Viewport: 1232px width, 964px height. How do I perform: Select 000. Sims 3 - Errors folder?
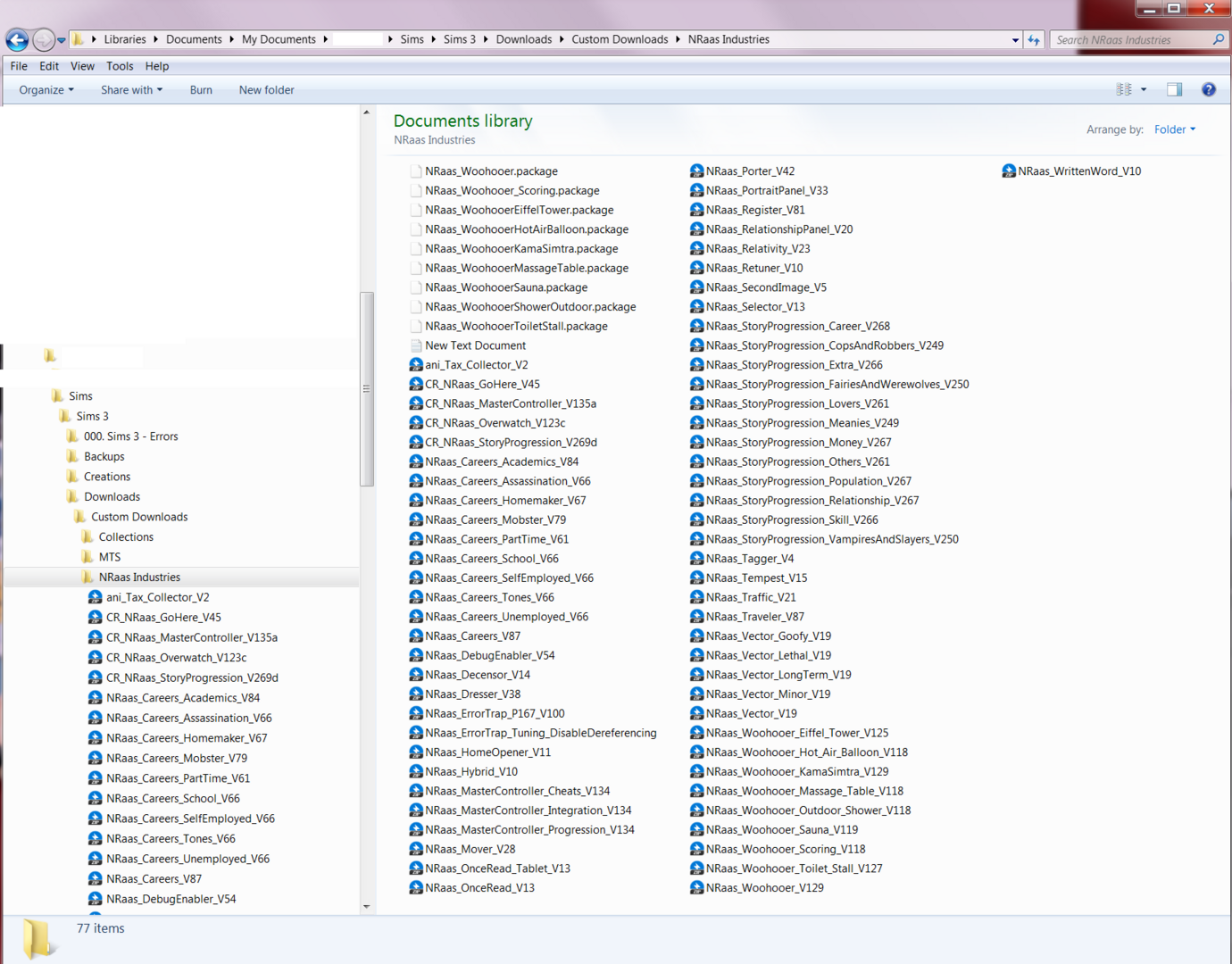coord(130,436)
